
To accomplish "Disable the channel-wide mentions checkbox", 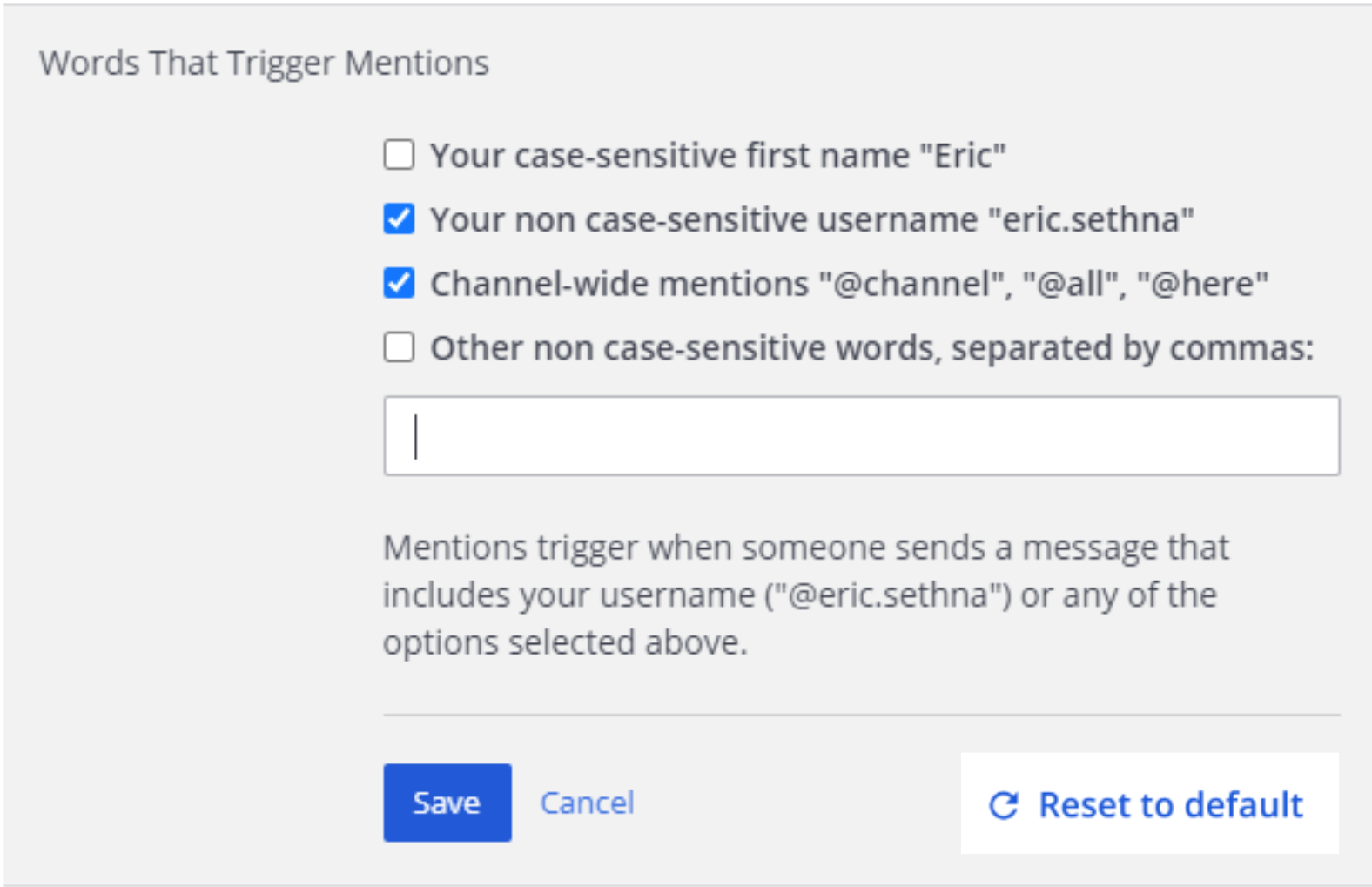I will click(x=399, y=284).
